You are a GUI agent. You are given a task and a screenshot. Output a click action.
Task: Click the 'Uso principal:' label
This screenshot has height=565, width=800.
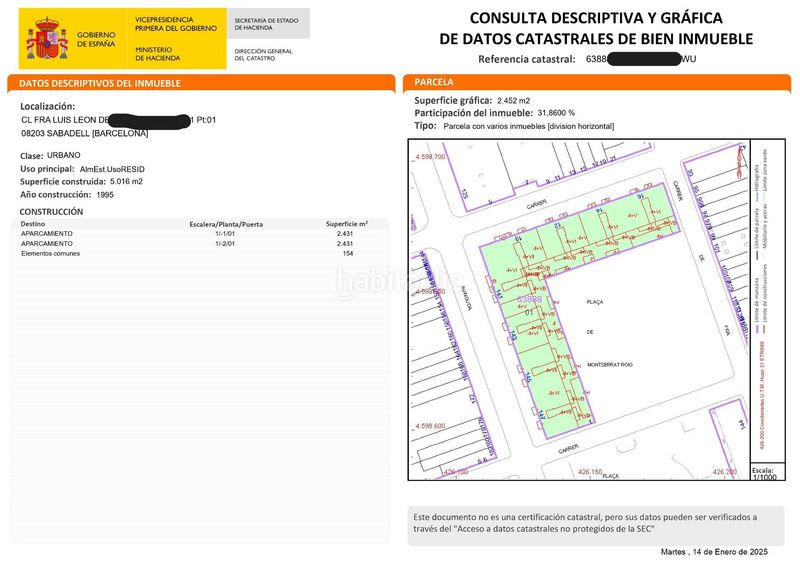tap(47, 169)
